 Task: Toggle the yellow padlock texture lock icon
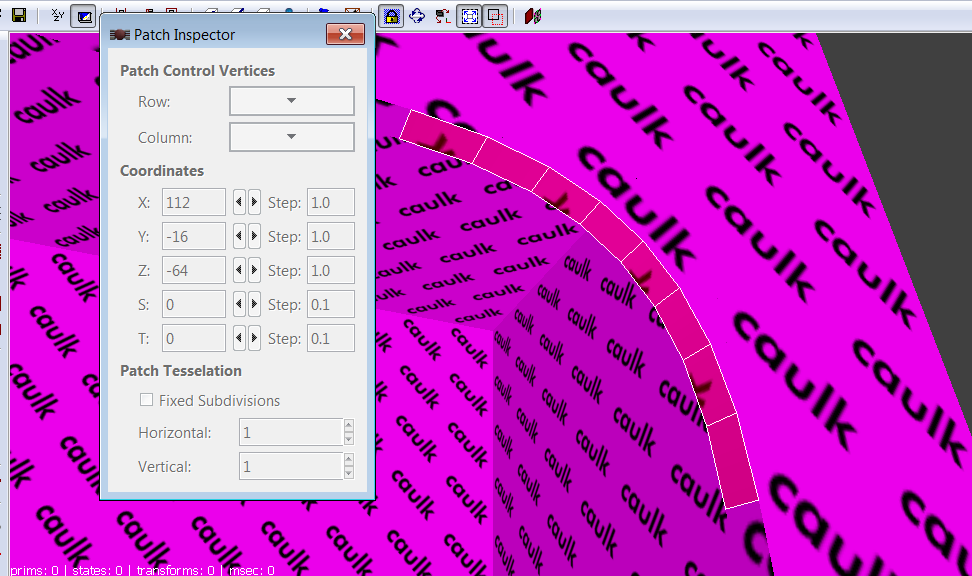click(392, 16)
